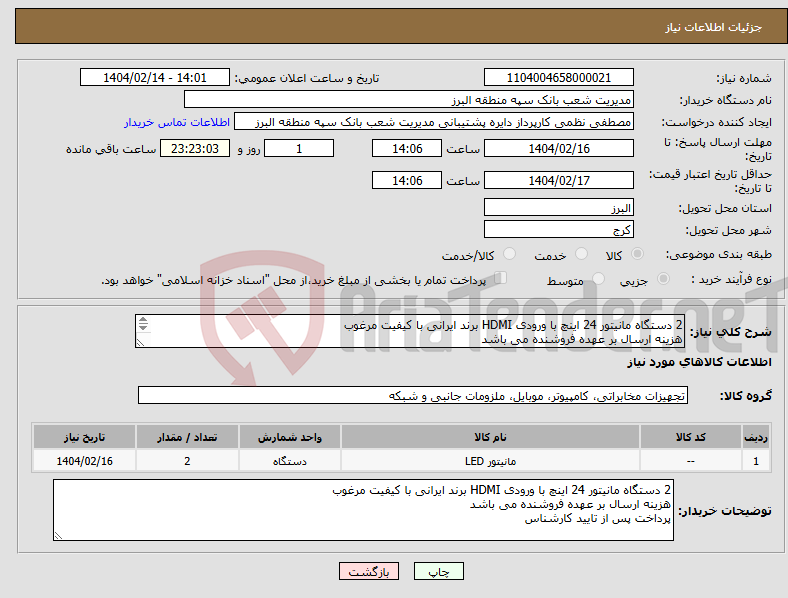The image size is (788, 598).
Task: Click the request creator name field
Action: 434,122
